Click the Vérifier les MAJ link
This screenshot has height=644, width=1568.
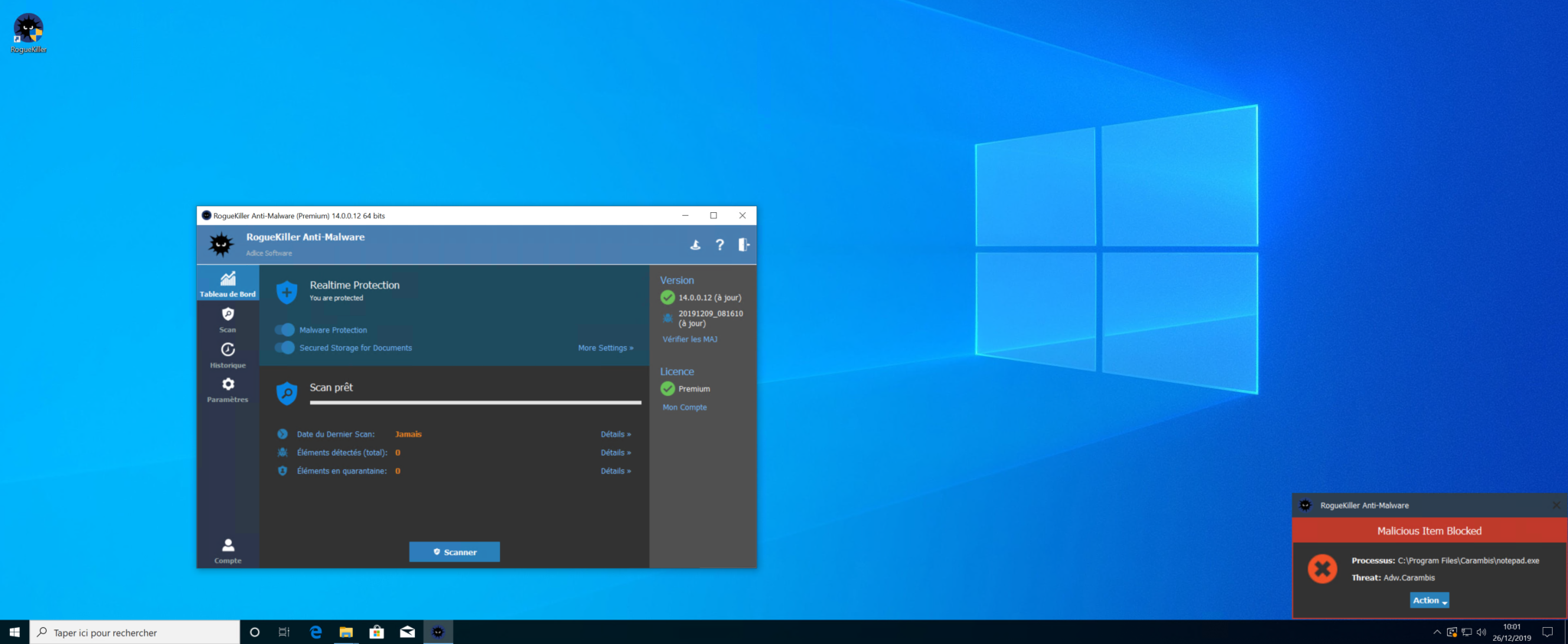690,339
